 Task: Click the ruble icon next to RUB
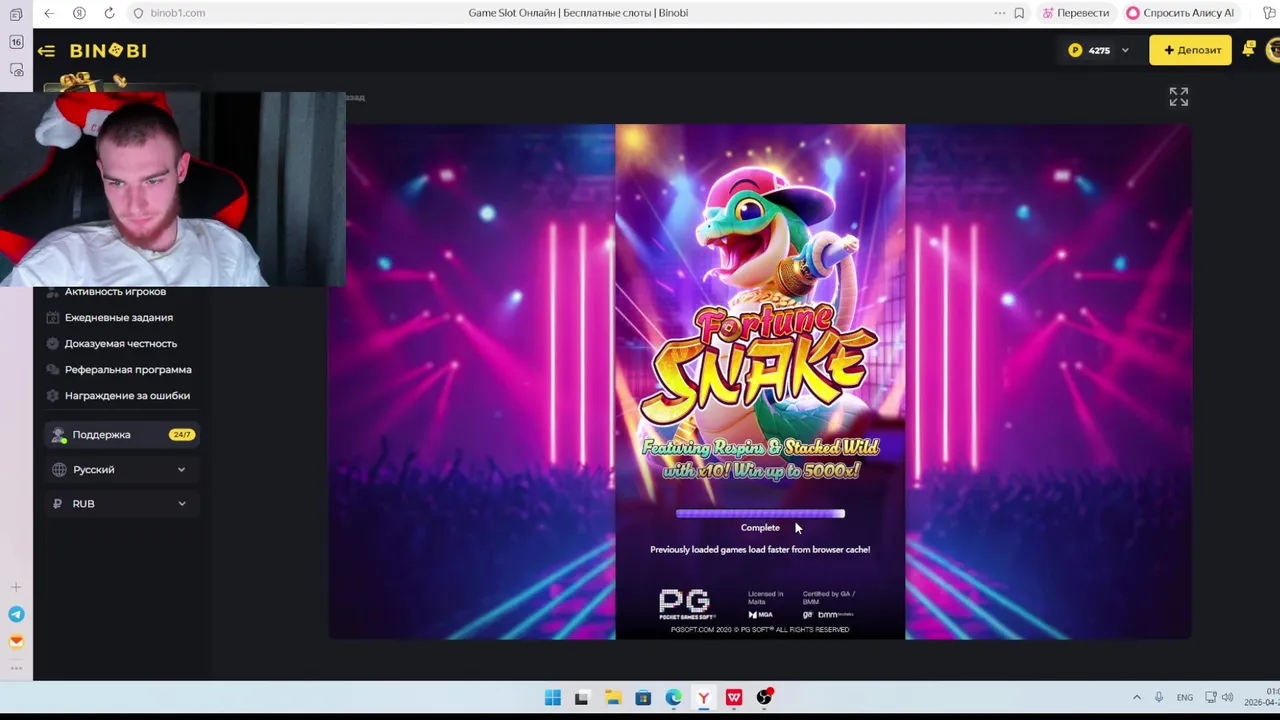[57, 503]
